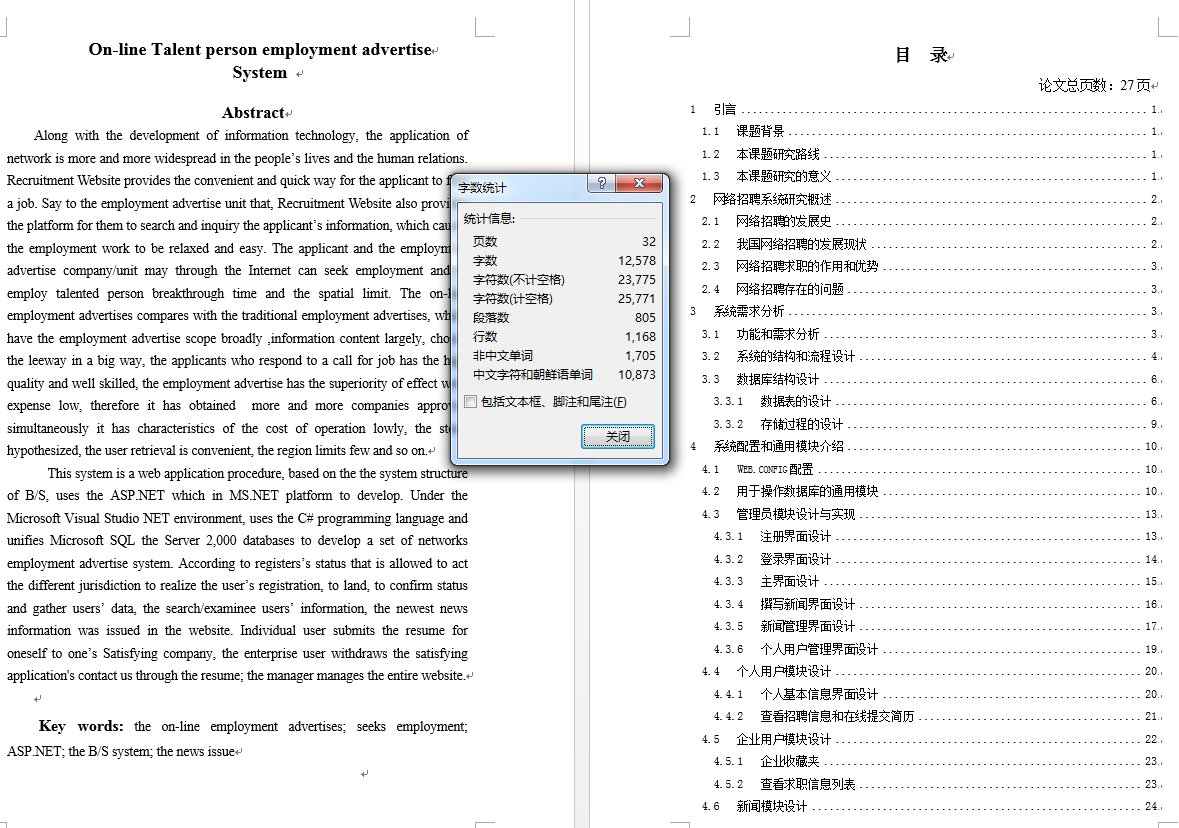The width and height of the screenshot is (1179, 828).
Task: Select the 中文字符和朝鲜语单词 statistic label
Action: (x=533, y=375)
